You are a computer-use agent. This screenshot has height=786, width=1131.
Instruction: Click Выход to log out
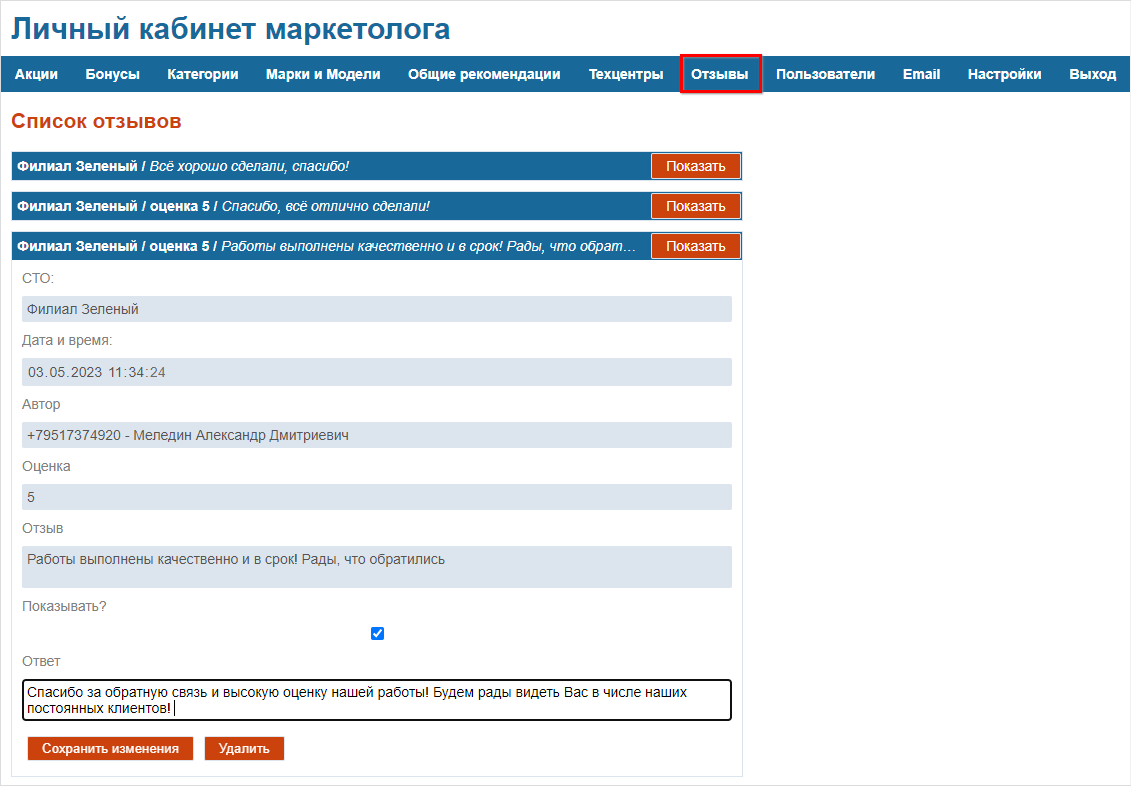point(1092,74)
